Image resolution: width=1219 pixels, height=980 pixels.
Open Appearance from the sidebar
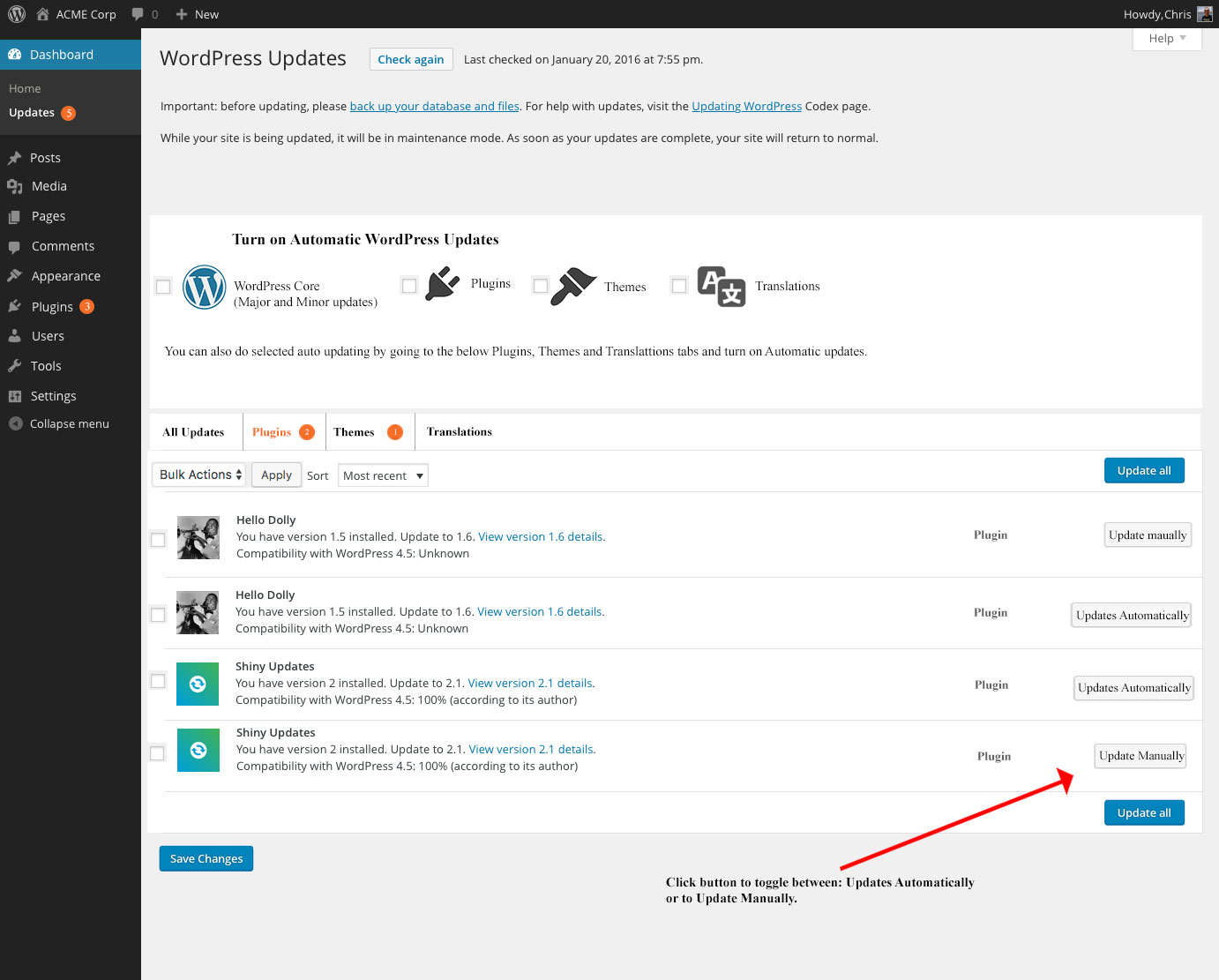click(x=63, y=275)
